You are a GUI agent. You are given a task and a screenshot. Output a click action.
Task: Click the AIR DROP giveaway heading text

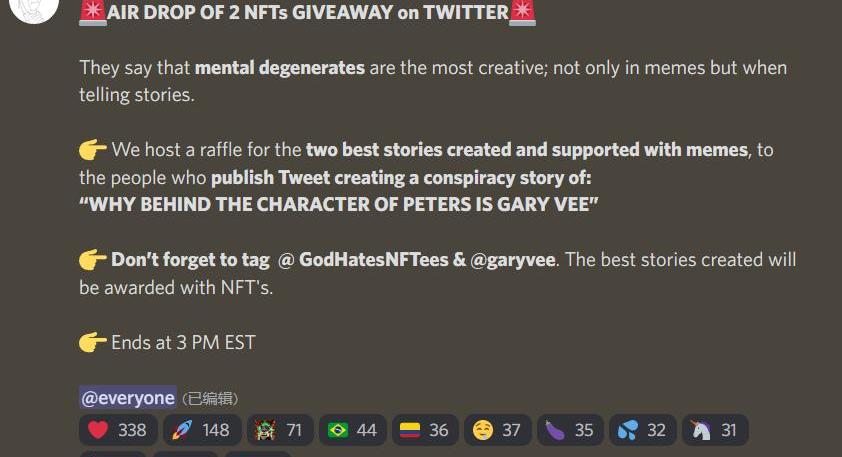coord(308,12)
